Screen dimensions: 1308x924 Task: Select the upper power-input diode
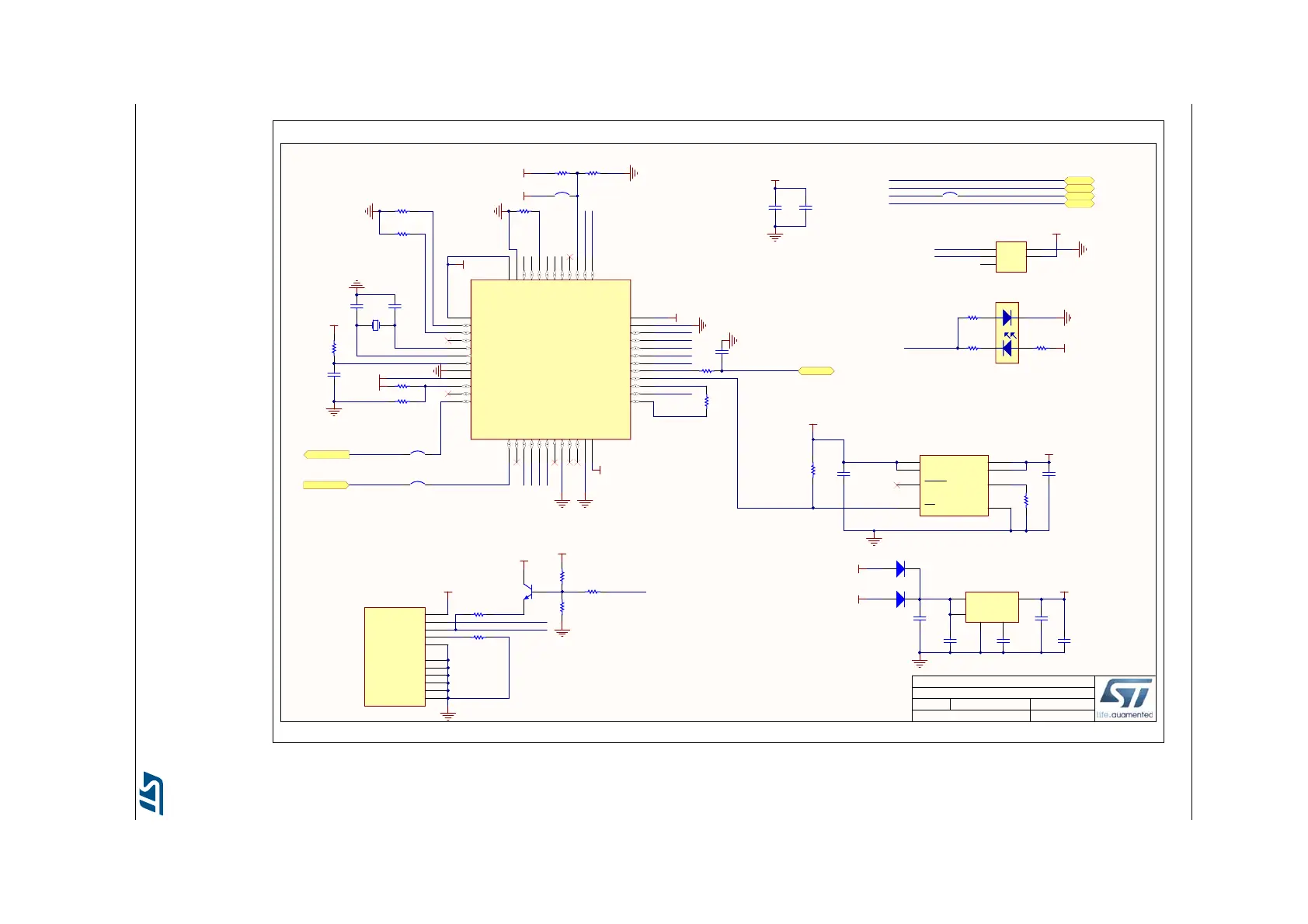[900, 569]
